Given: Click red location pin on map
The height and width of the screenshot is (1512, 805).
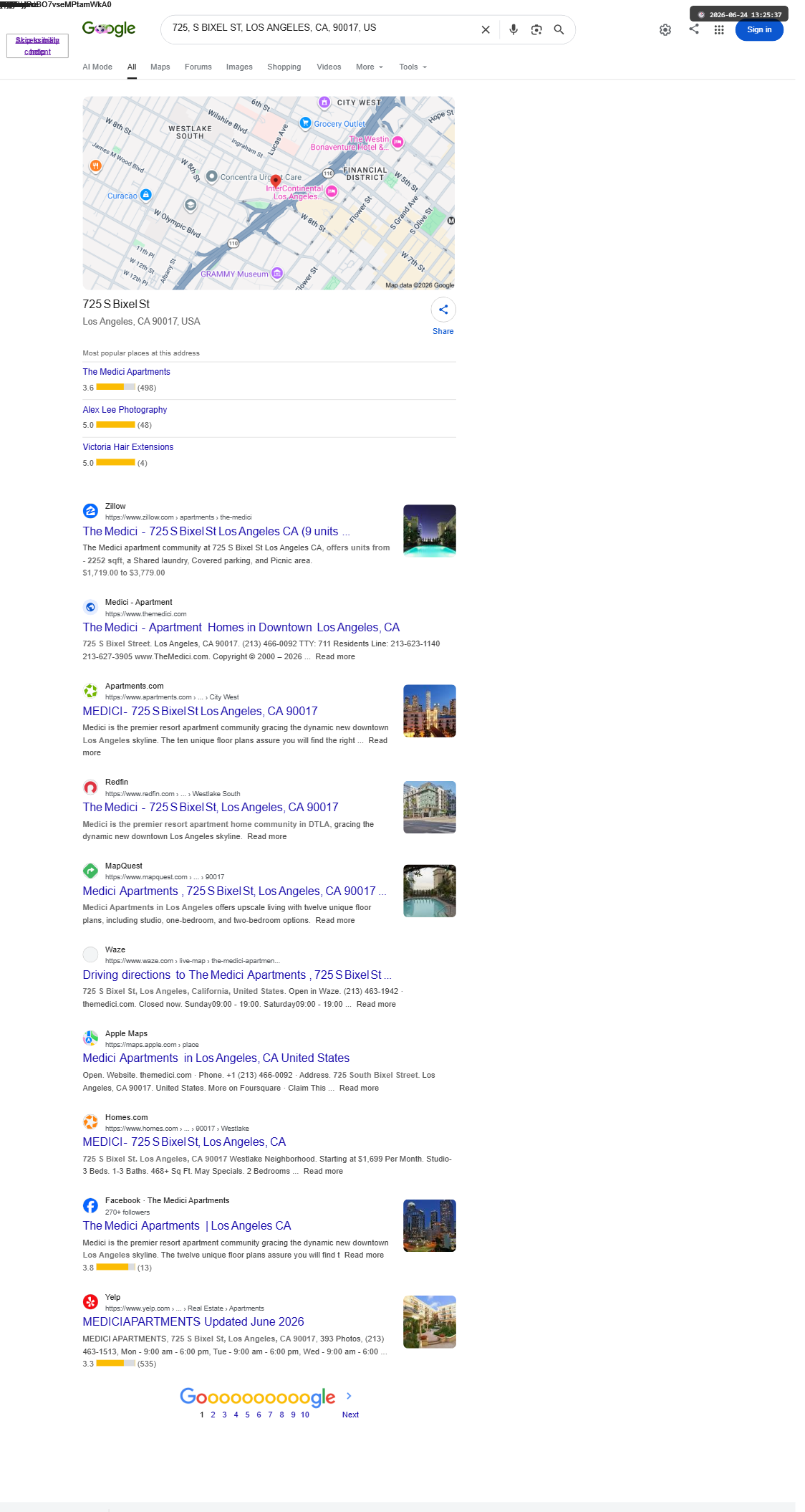Looking at the screenshot, I should [x=275, y=181].
